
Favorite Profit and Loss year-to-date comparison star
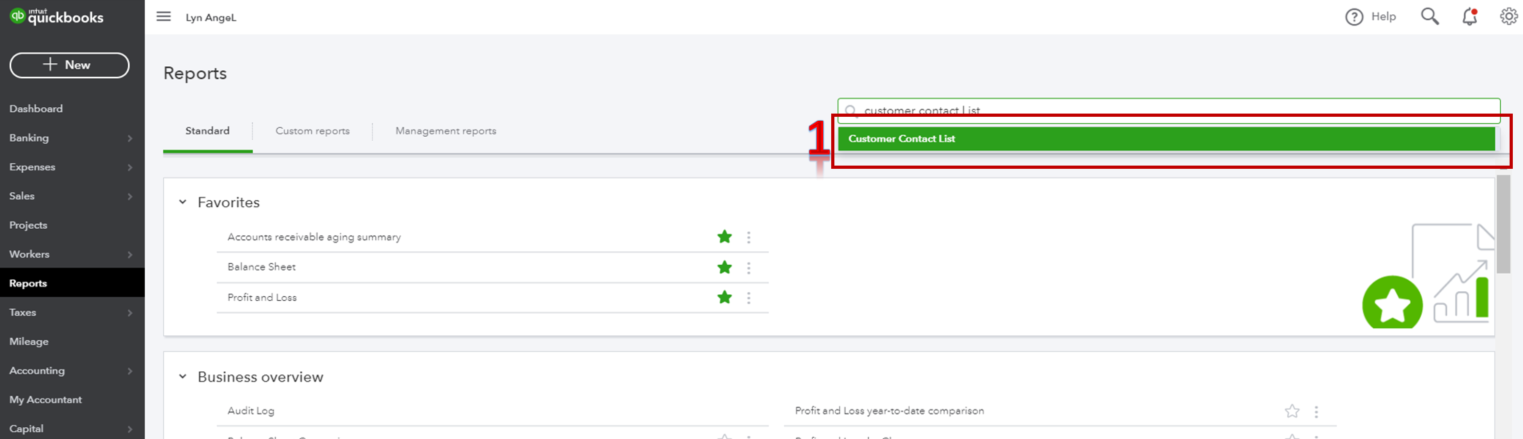pos(1292,411)
